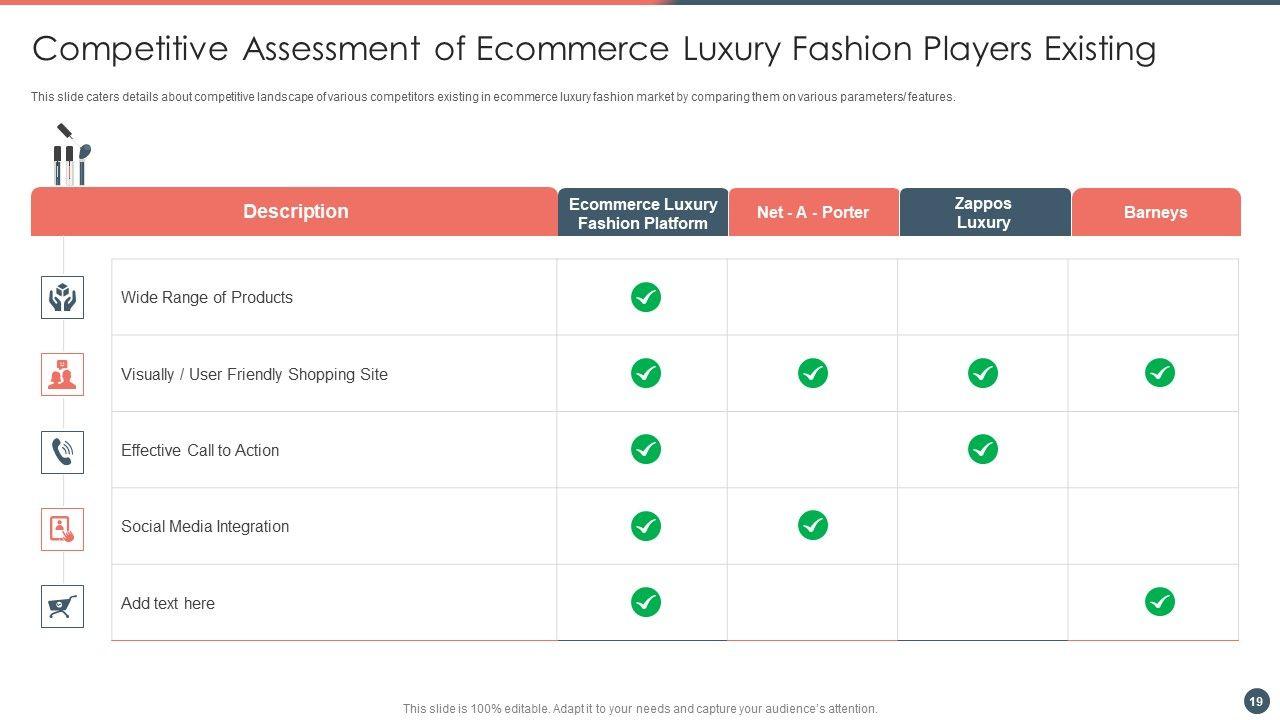Click empty Net-A-Porter cell in Wide Range of Products row
The width and height of the screenshot is (1280, 720).
(x=812, y=297)
